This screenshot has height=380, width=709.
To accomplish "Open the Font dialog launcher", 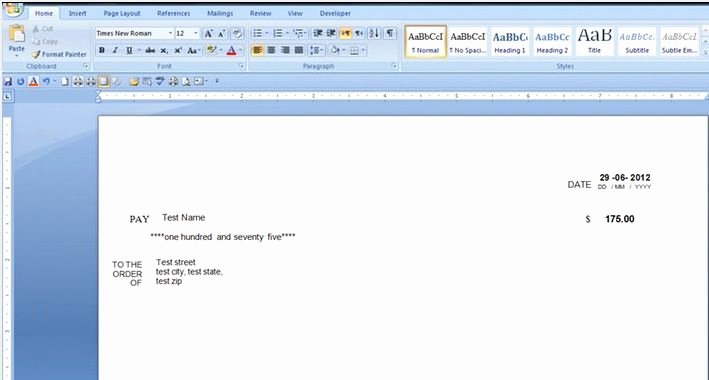I will tap(241, 66).
